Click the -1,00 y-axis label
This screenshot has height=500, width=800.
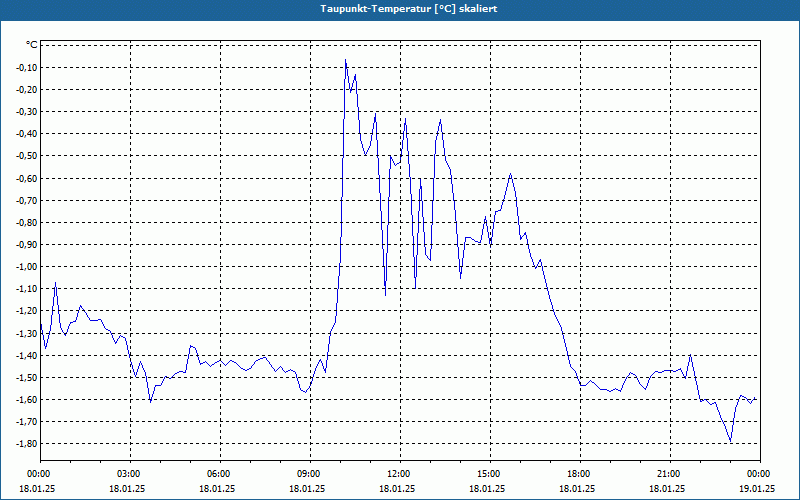point(27,266)
